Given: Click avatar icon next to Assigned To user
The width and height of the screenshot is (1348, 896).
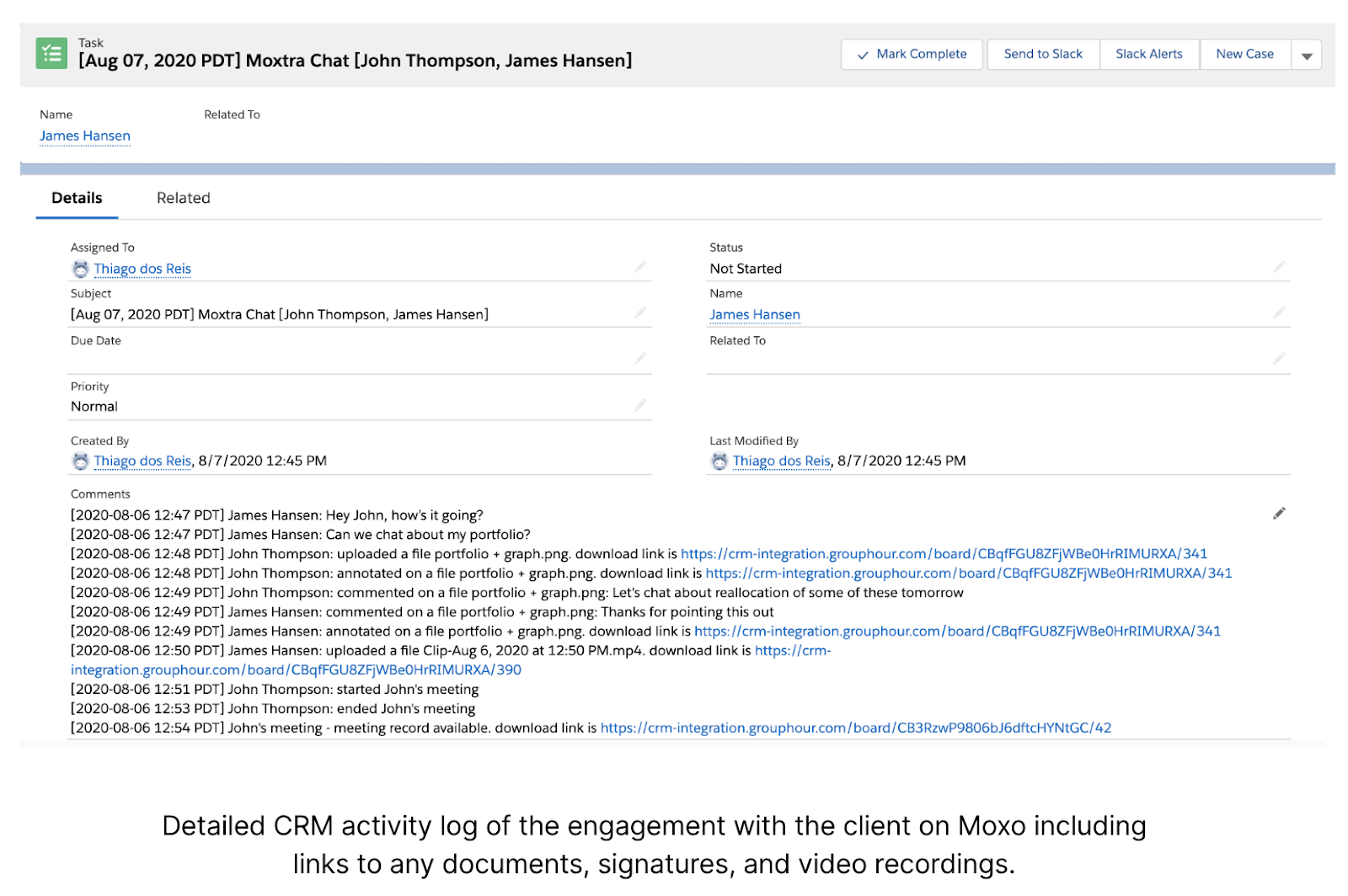Looking at the screenshot, I should [x=80, y=269].
